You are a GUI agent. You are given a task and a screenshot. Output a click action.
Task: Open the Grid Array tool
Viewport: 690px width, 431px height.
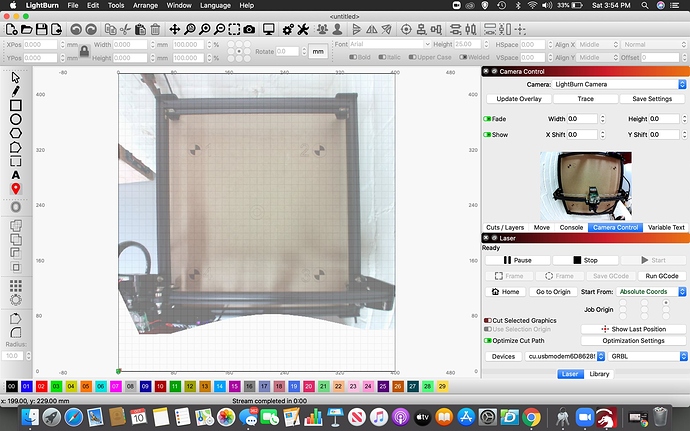(15, 286)
